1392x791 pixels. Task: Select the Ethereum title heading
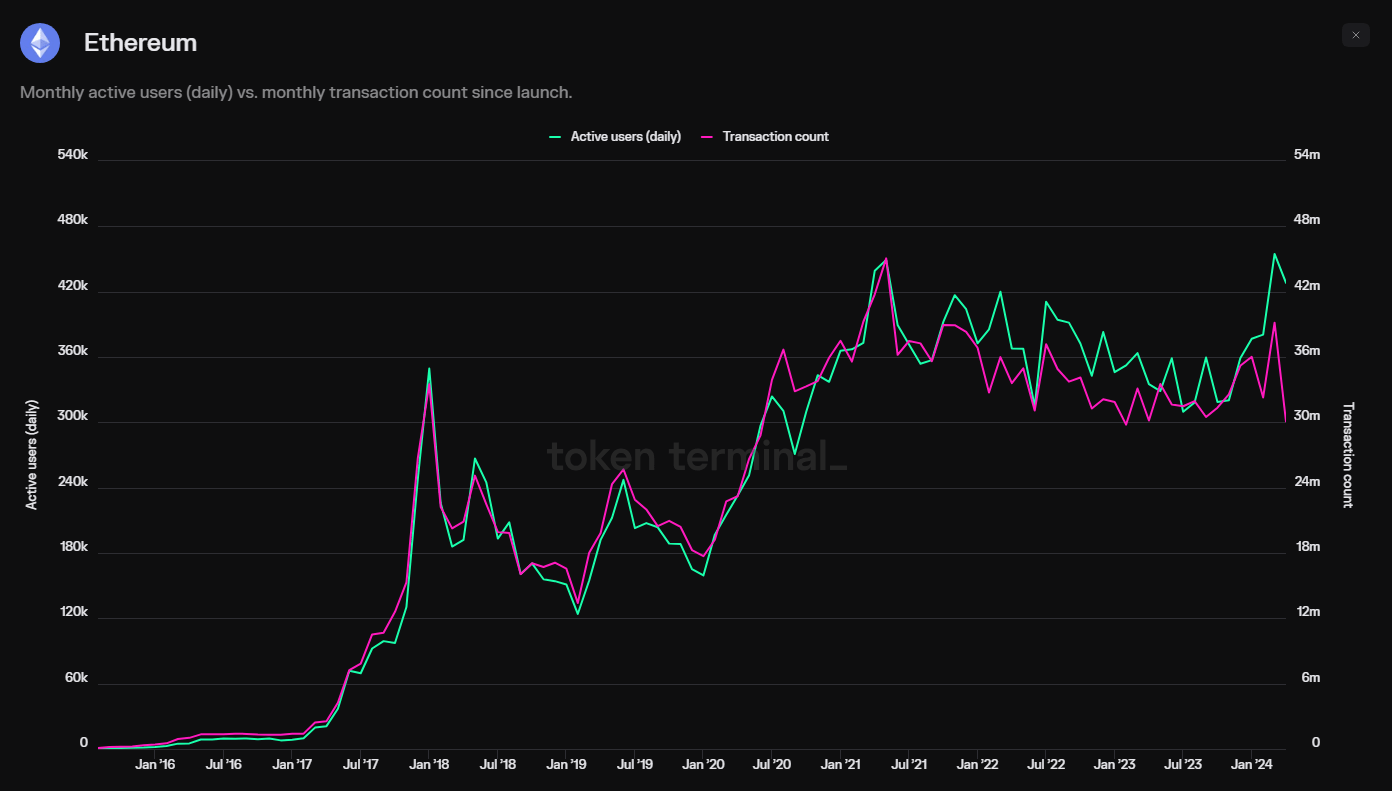[140, 43]
